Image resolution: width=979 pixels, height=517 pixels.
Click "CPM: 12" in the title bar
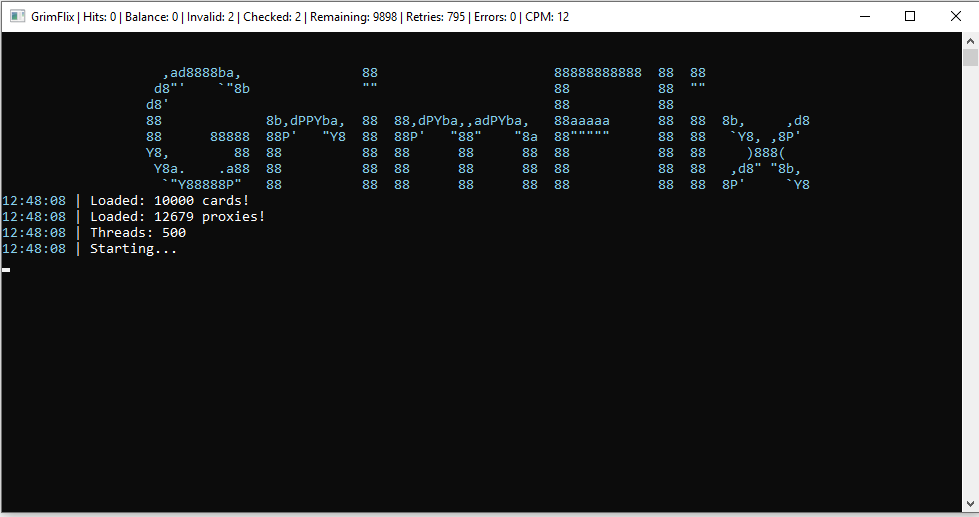click(547, 17)
